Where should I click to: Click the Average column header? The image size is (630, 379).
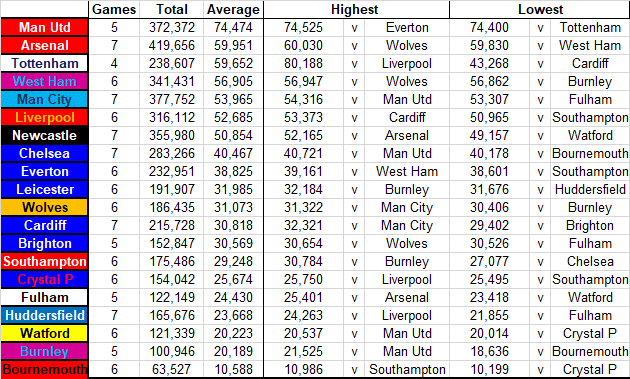[x=233, y=9]
